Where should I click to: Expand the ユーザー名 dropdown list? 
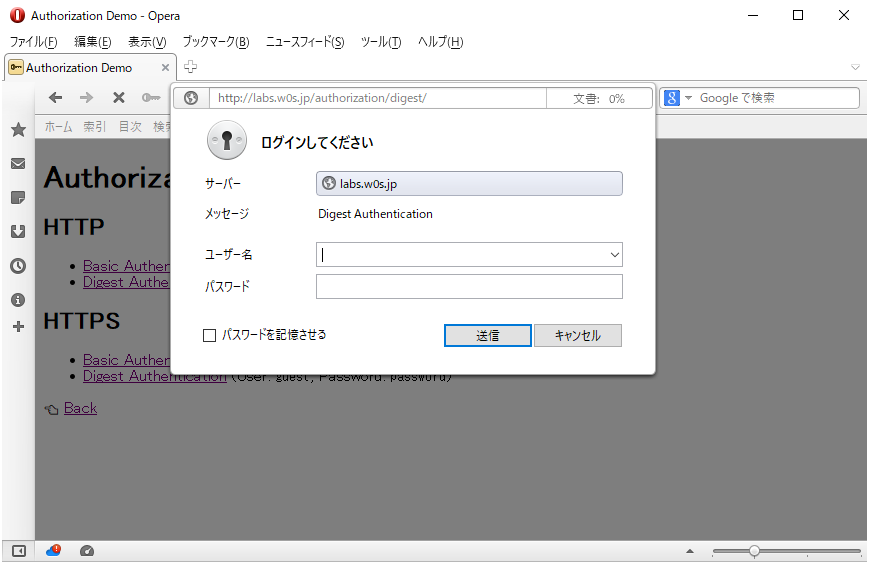click(x=614, y=255)
